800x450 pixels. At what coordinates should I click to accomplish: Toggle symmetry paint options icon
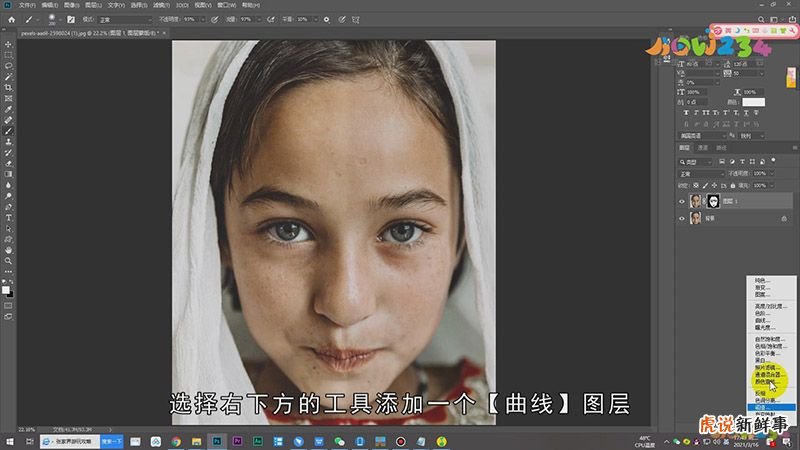click(356, 19)
